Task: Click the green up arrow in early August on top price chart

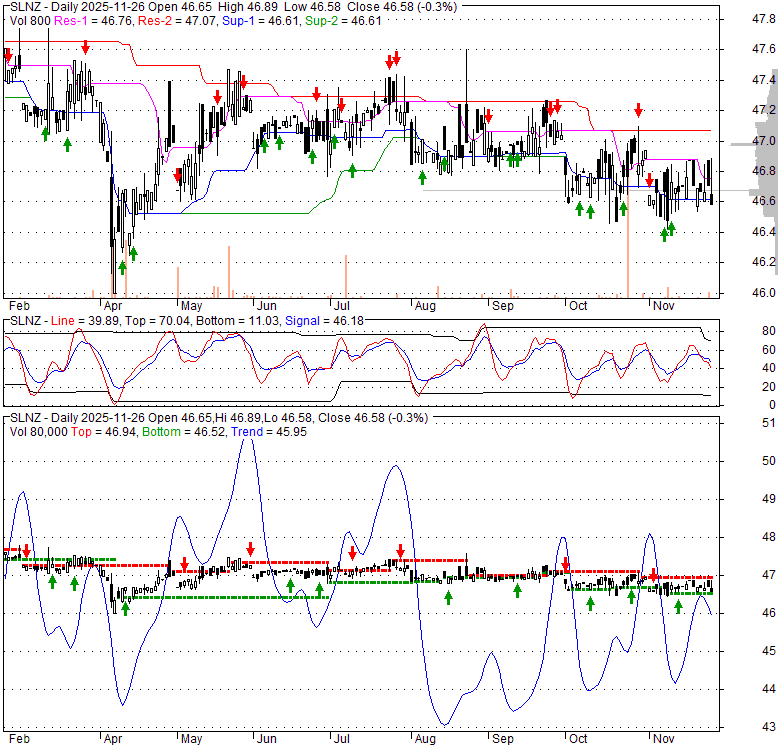Action: click(422, 177)
